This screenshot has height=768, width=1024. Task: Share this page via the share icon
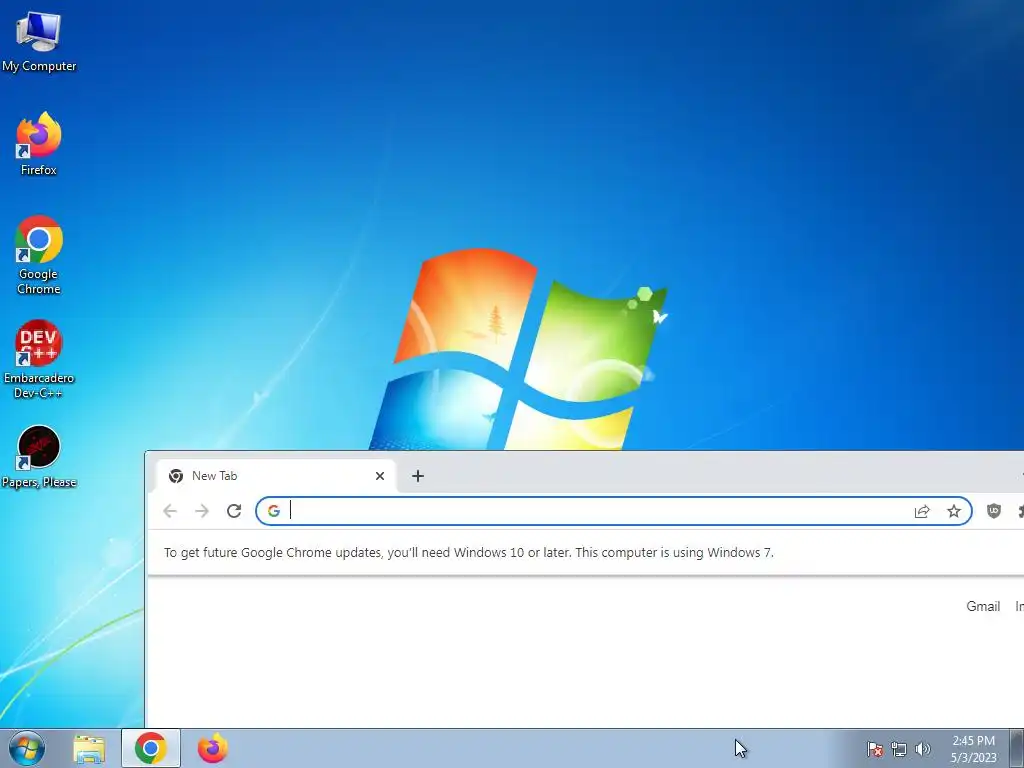922,511
